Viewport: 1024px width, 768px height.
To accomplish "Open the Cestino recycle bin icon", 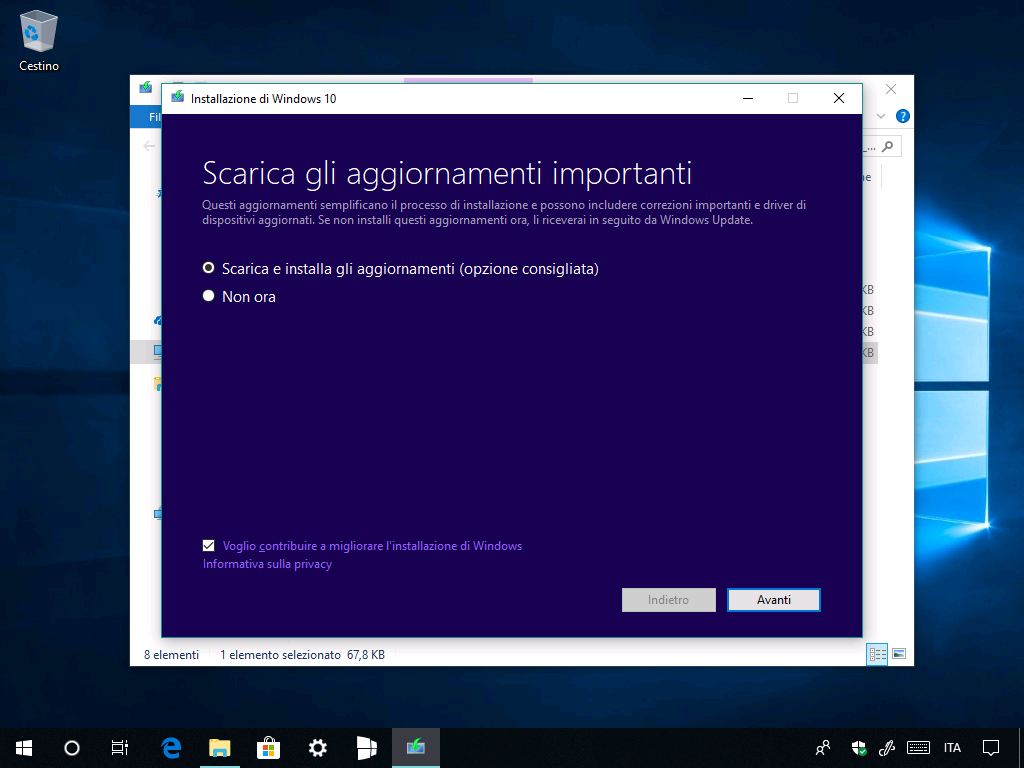I will coord(39,41).
